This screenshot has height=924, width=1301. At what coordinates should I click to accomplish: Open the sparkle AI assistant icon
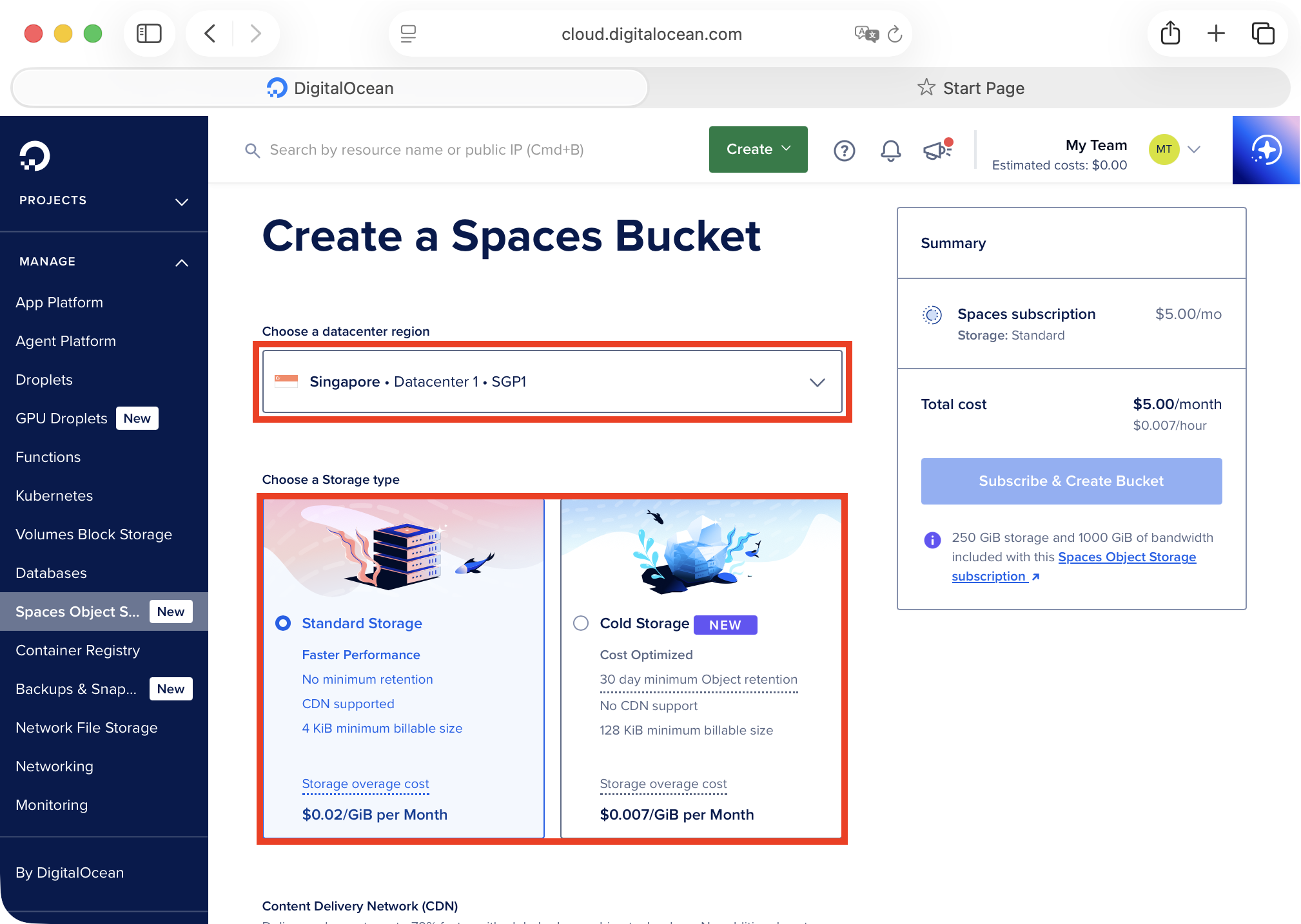1266,150
